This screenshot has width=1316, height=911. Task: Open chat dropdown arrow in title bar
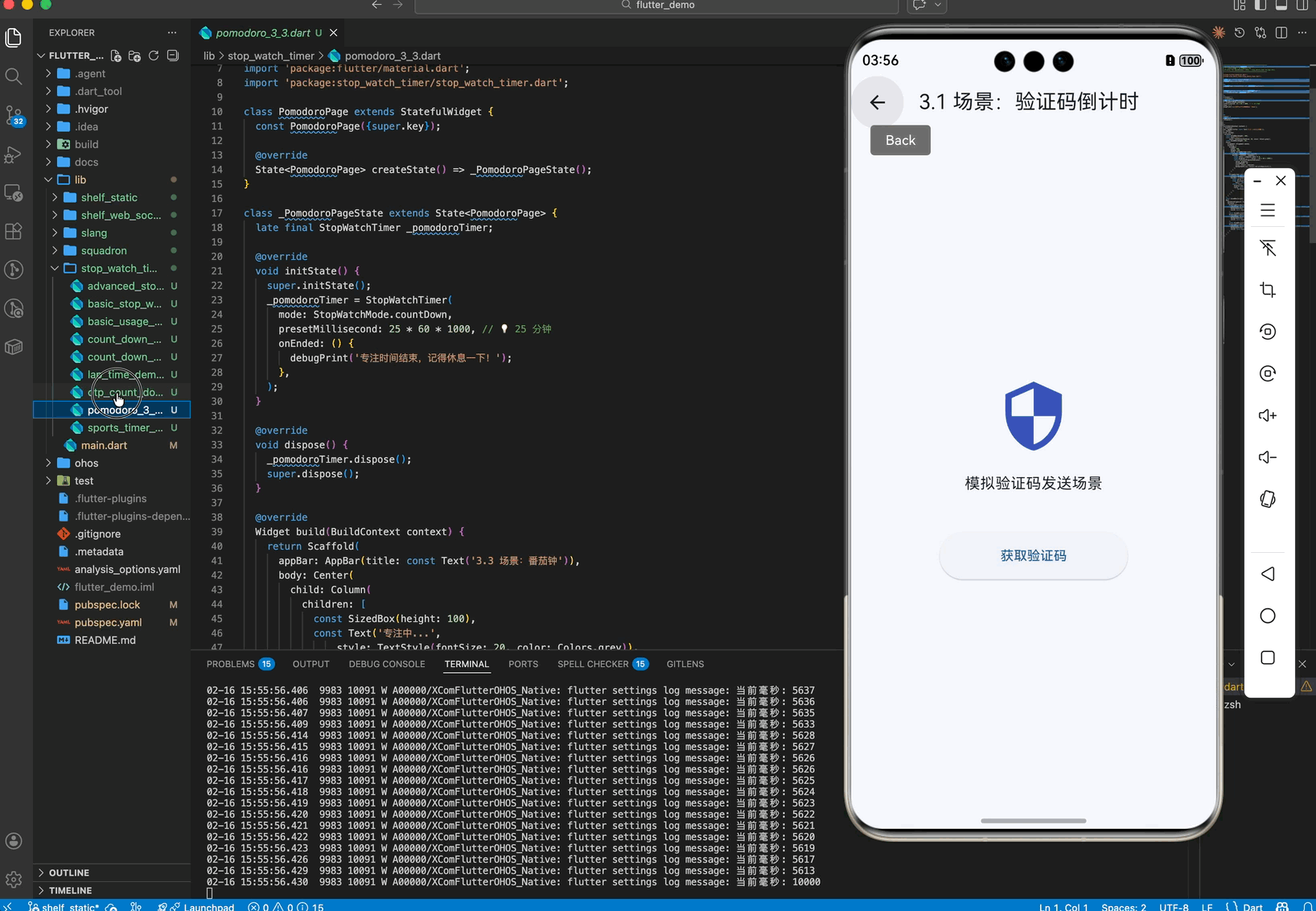click(938, 5)
